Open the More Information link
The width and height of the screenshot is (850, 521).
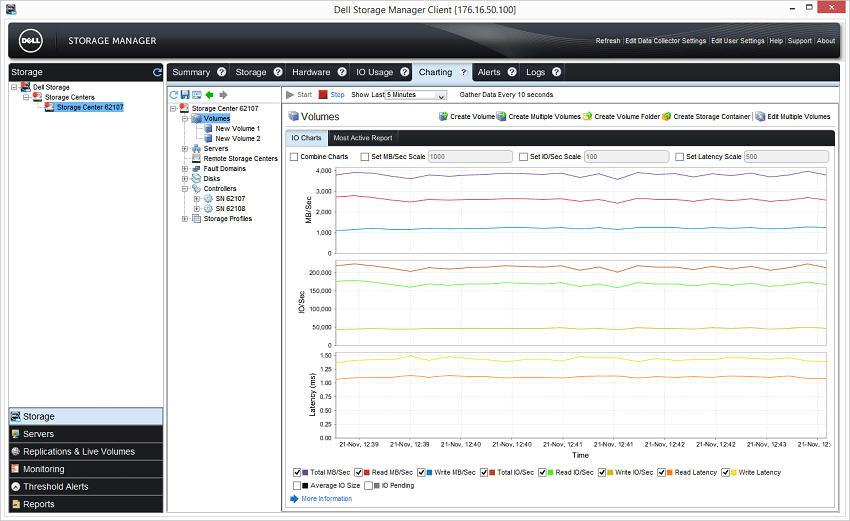coord(326,499)
